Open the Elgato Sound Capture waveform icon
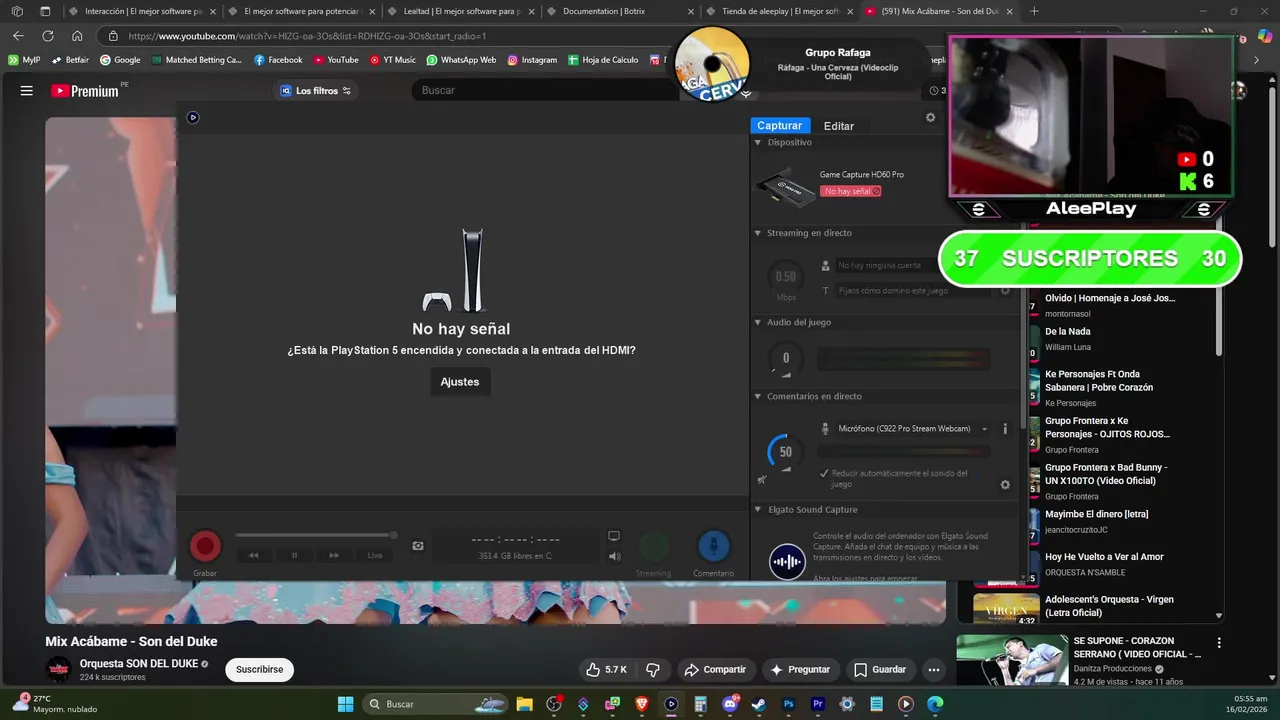 pos(787,561)
